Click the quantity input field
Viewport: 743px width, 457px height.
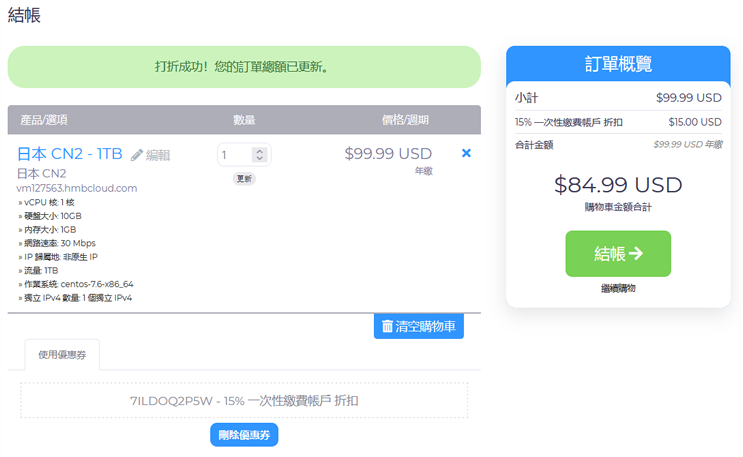click(x=237, y=155)
